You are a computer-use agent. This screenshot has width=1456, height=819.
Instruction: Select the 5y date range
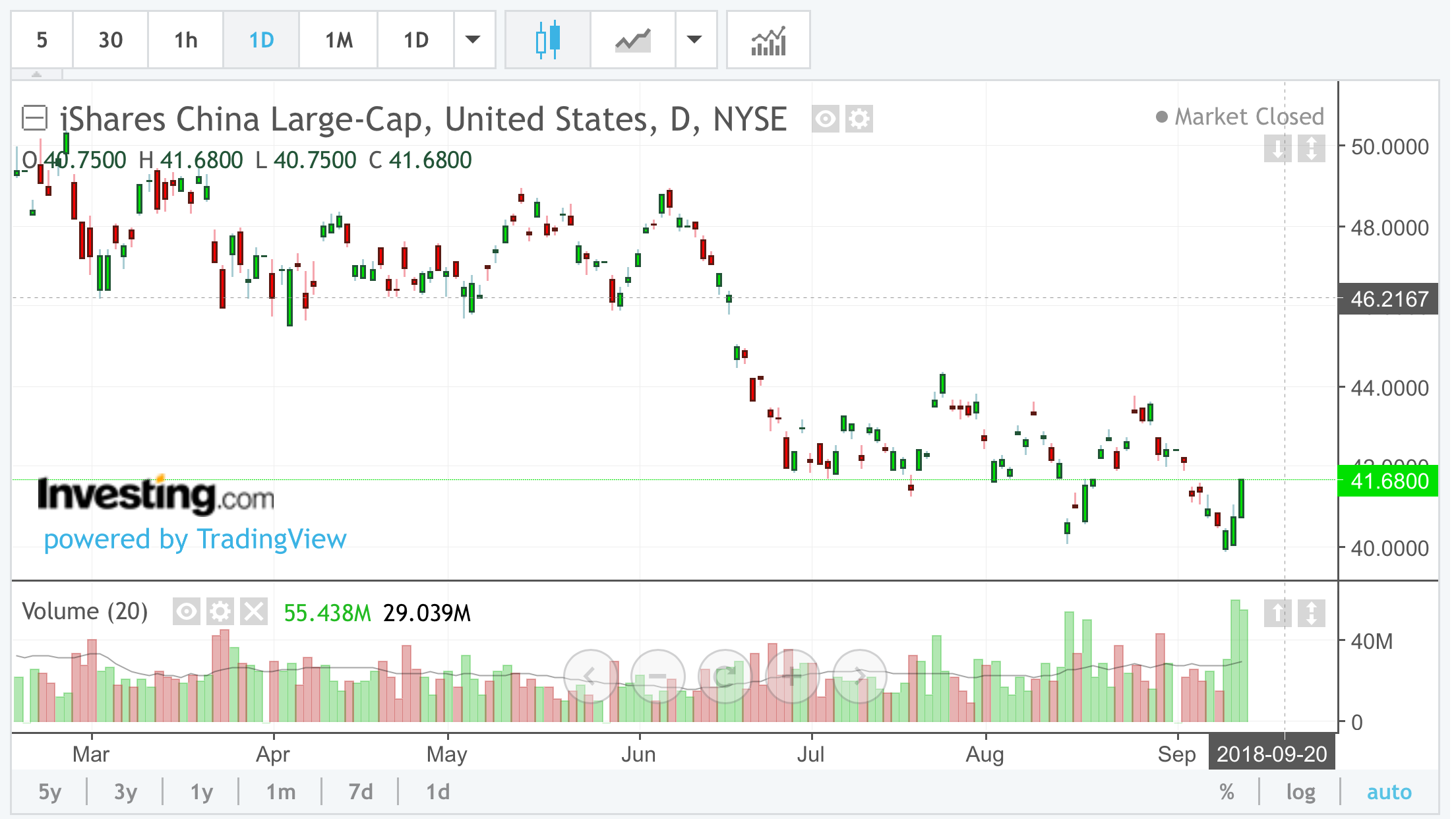pyautogui.click(x=49, y=791)
